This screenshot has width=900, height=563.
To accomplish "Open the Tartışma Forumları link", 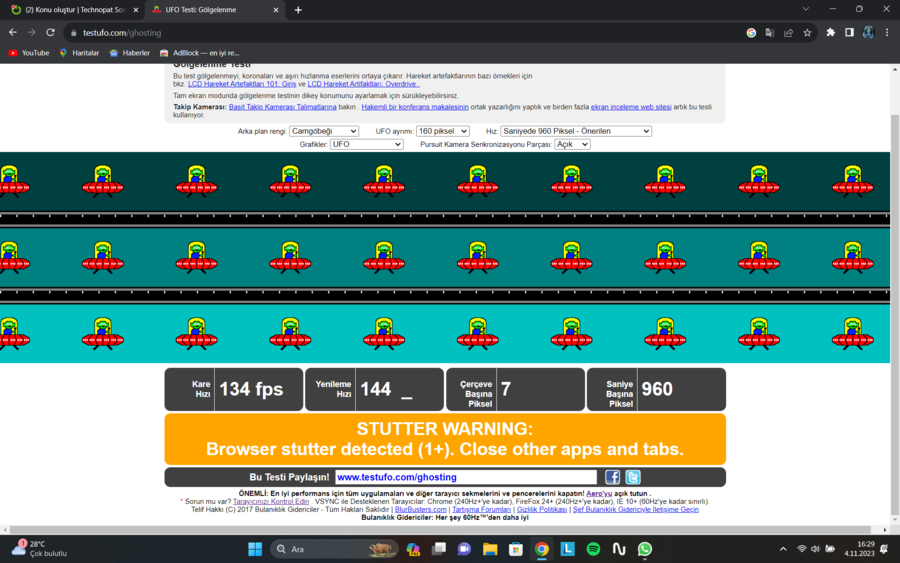I will coord(482,510).
